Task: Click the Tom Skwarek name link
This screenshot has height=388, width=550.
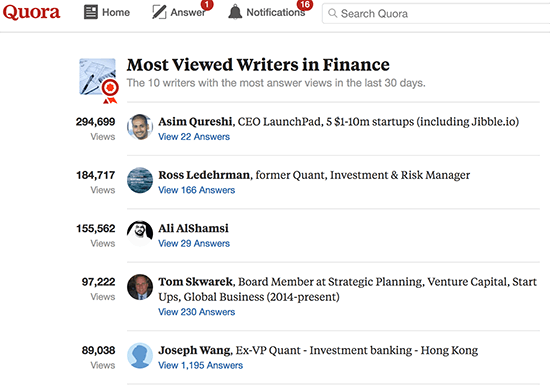Action: (x=195, y=282)
